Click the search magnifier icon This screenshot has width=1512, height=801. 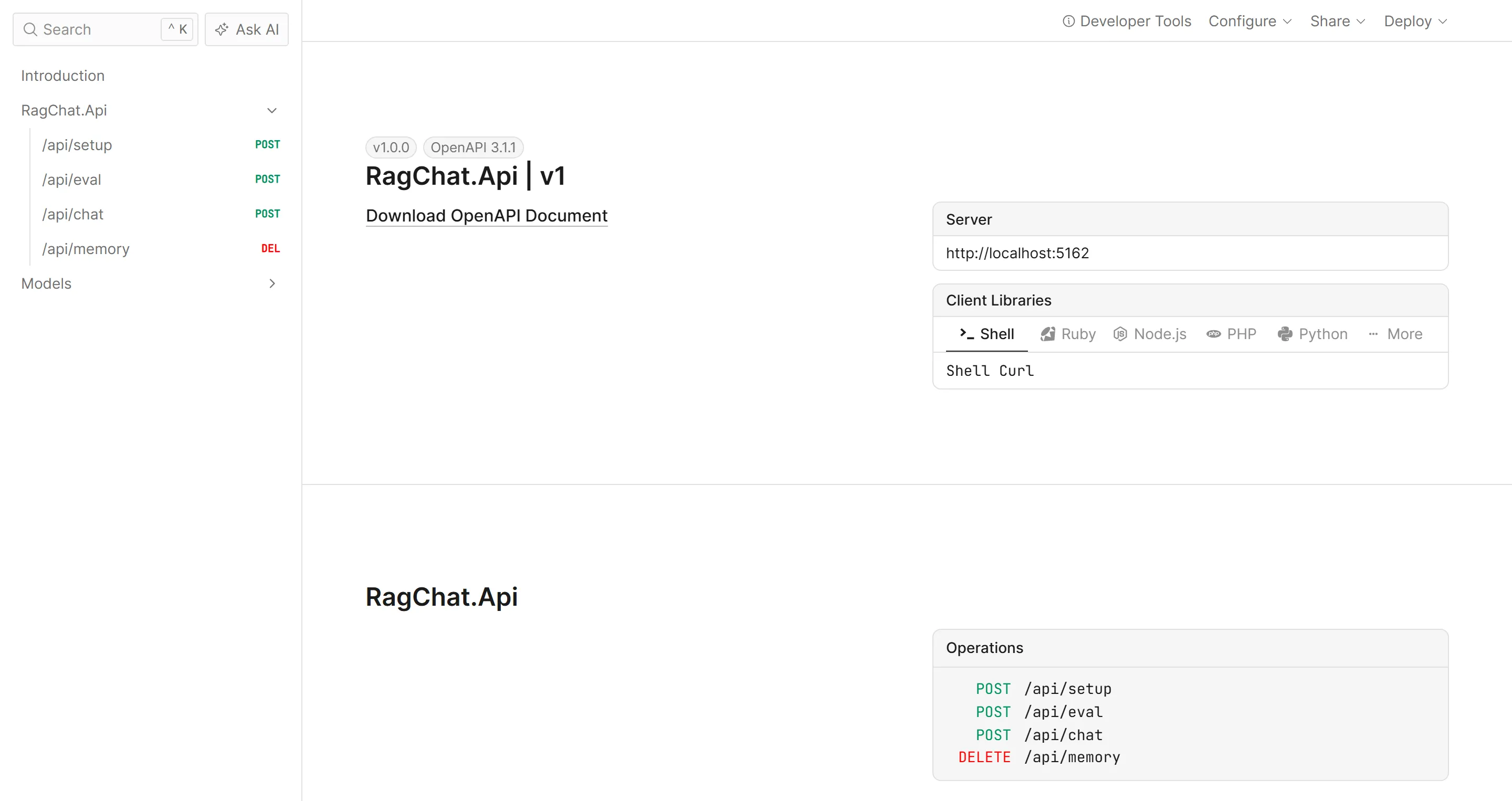point(30,29)
